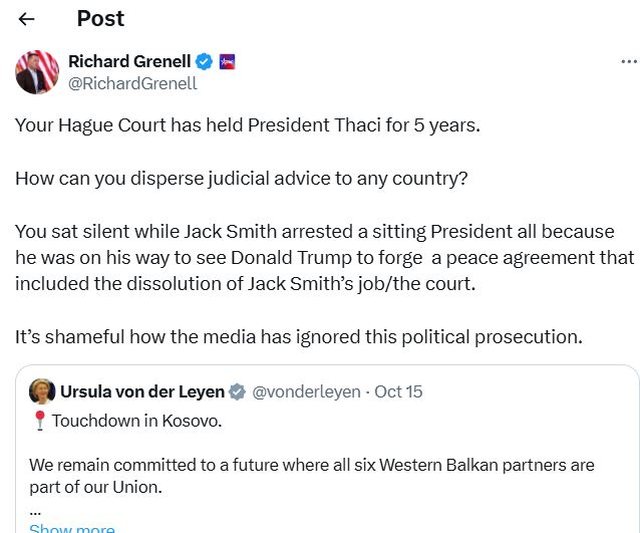Viewport: 640px width, 533px height.
Task: Click the affiliation badge next to Grenell's checkmark
Action: tap(226, 62)
